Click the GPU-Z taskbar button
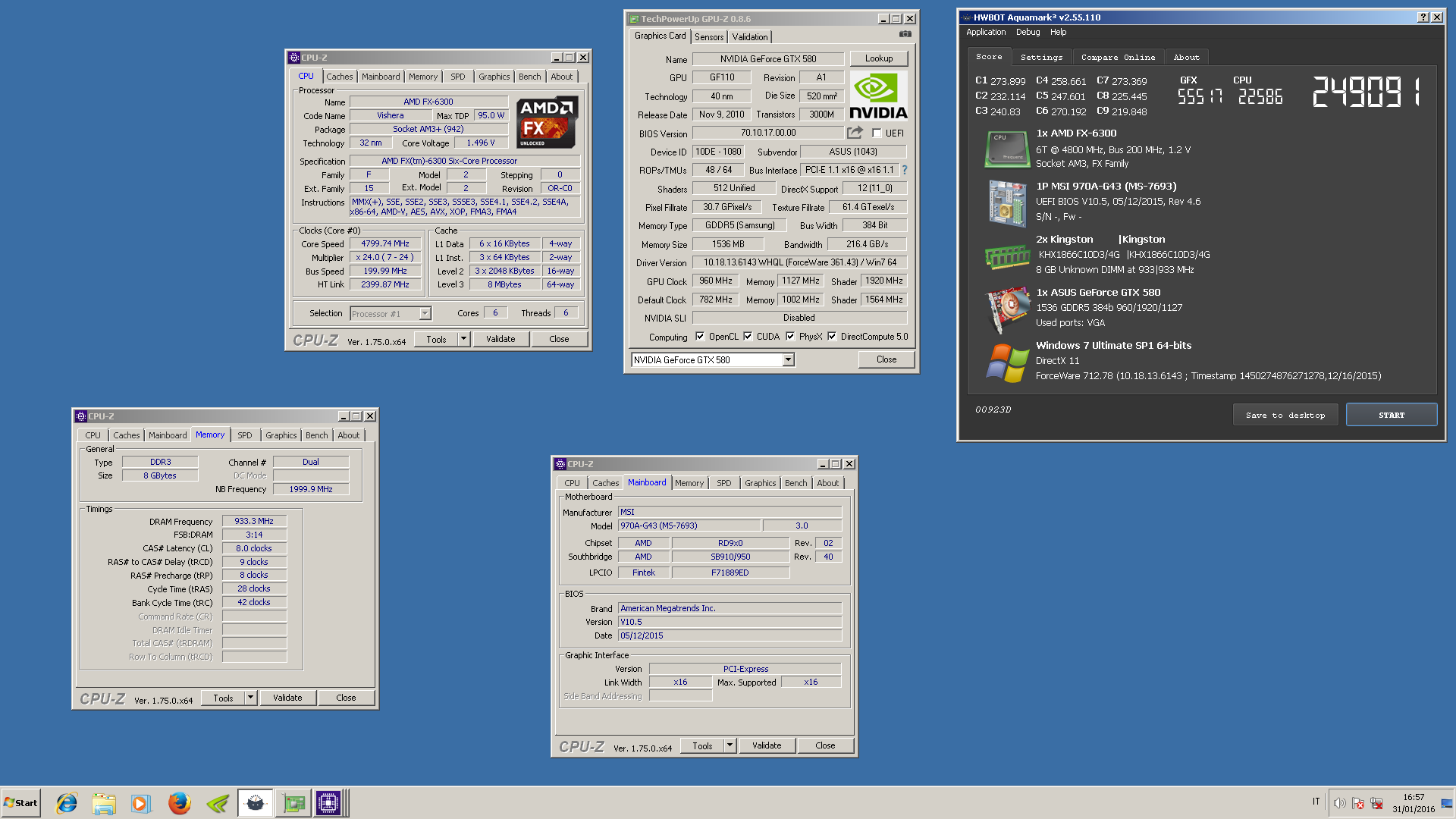The height and width of the screenshot is (819, 1456). pos(293,803)
